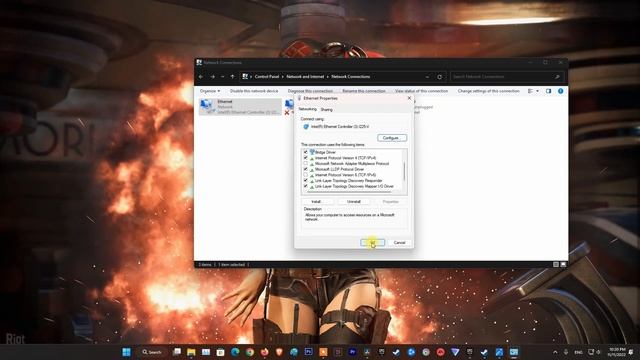Click the Refresh icon next to address bar

pyautogui.click(x=440, y=77)
